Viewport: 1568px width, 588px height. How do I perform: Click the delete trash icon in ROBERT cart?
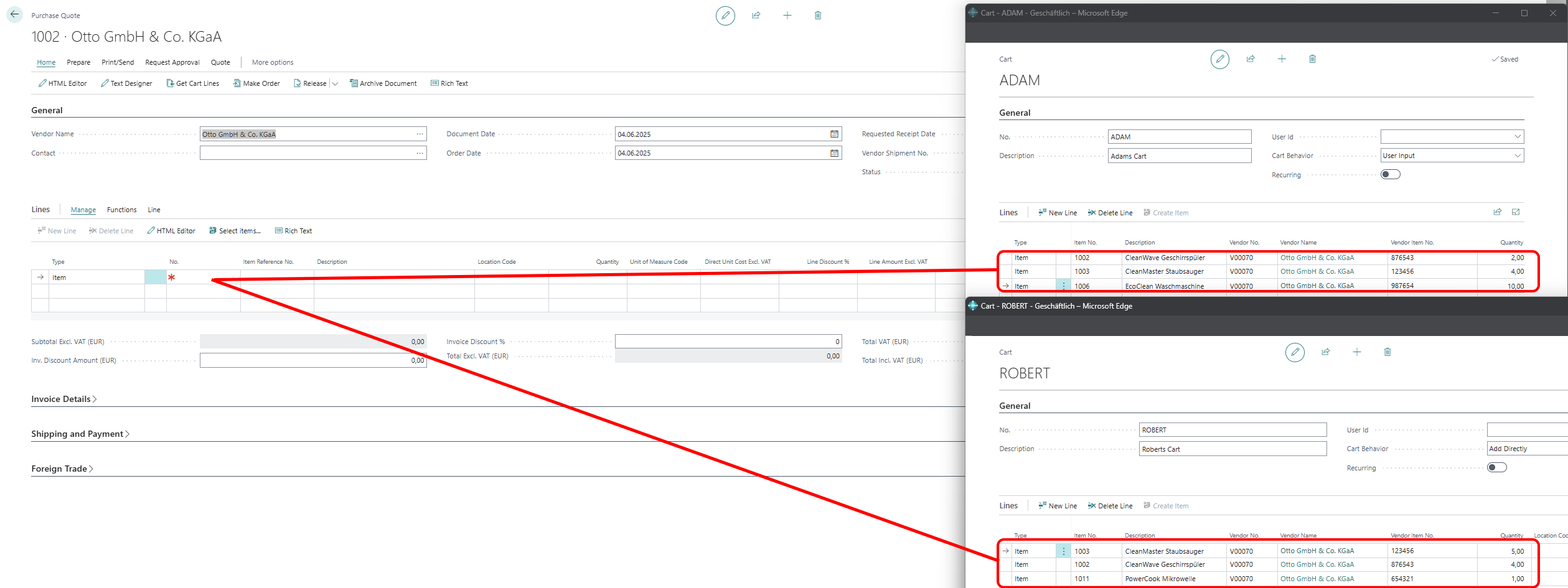[x=1387, y=352]
